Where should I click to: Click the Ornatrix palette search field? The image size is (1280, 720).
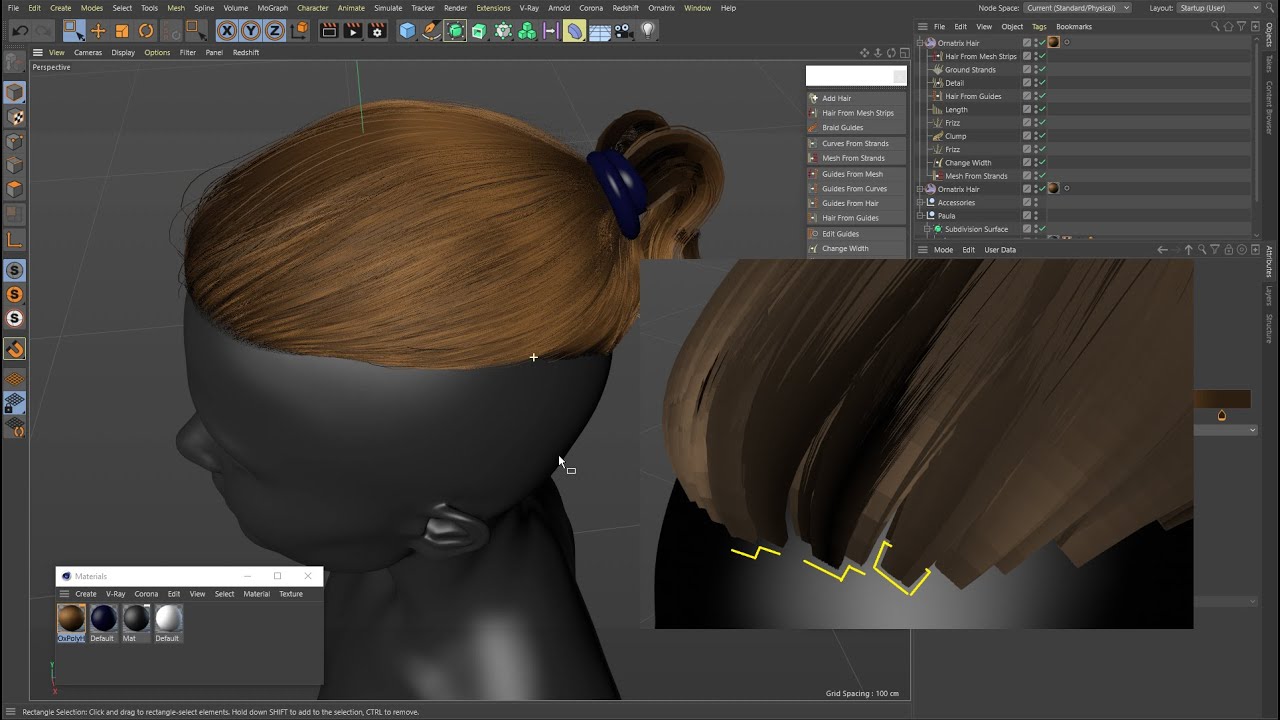click(x=850, y=76)
